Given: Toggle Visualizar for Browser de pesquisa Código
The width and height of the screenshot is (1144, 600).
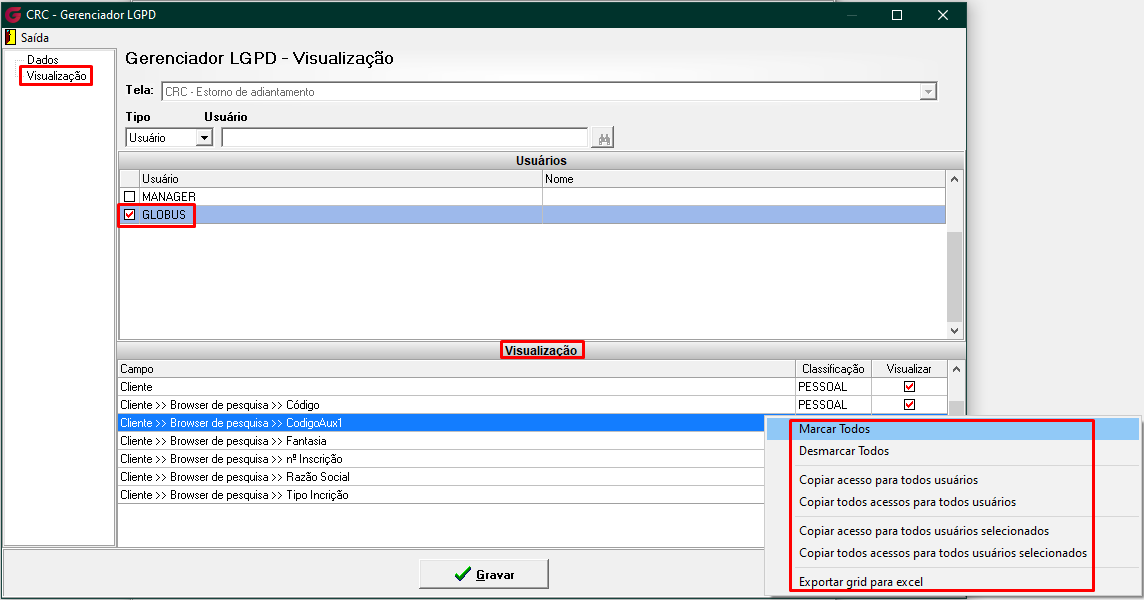Looking at the screenshot, I should [909, 404].
